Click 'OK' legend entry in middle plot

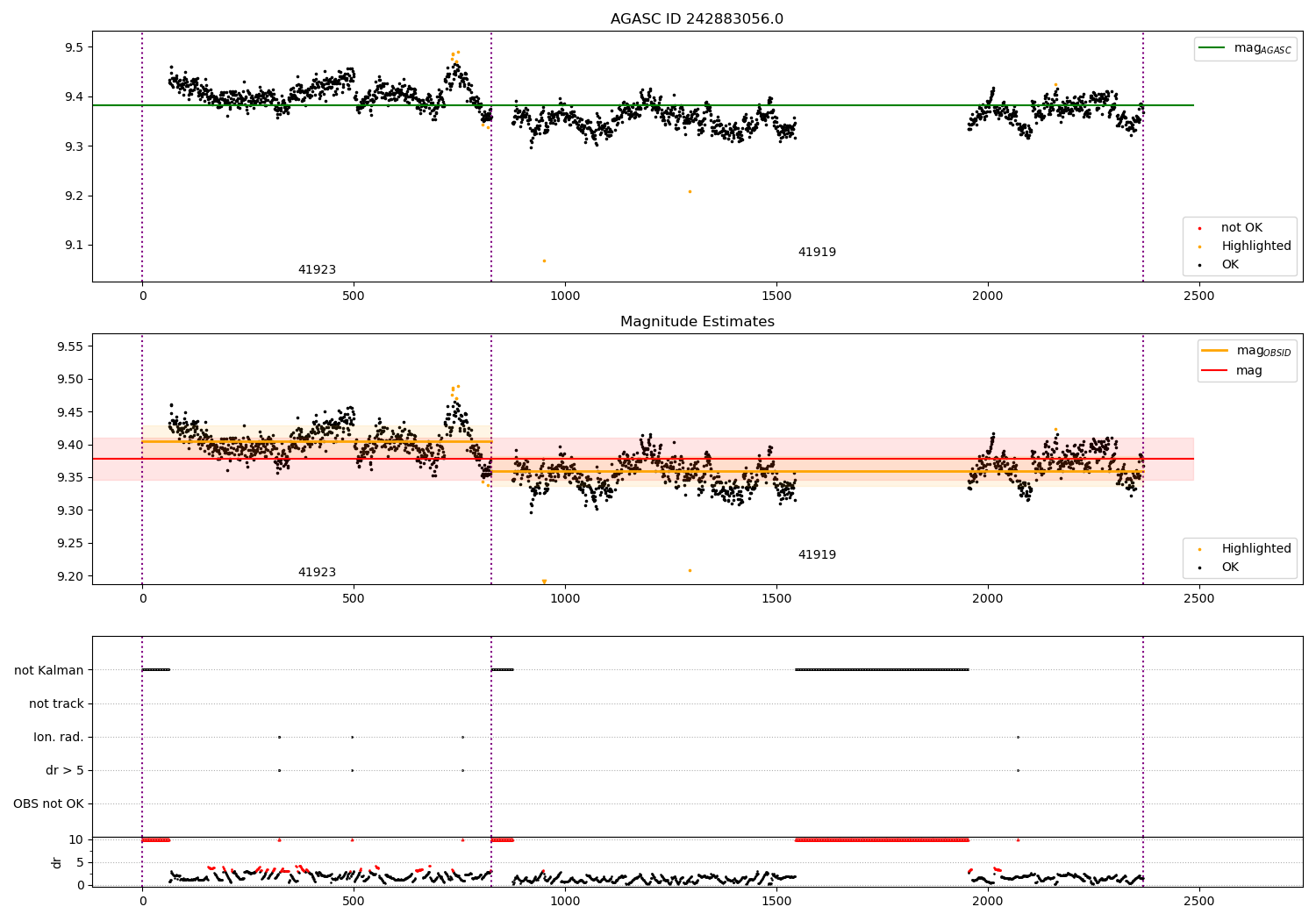pos(1221,568)
